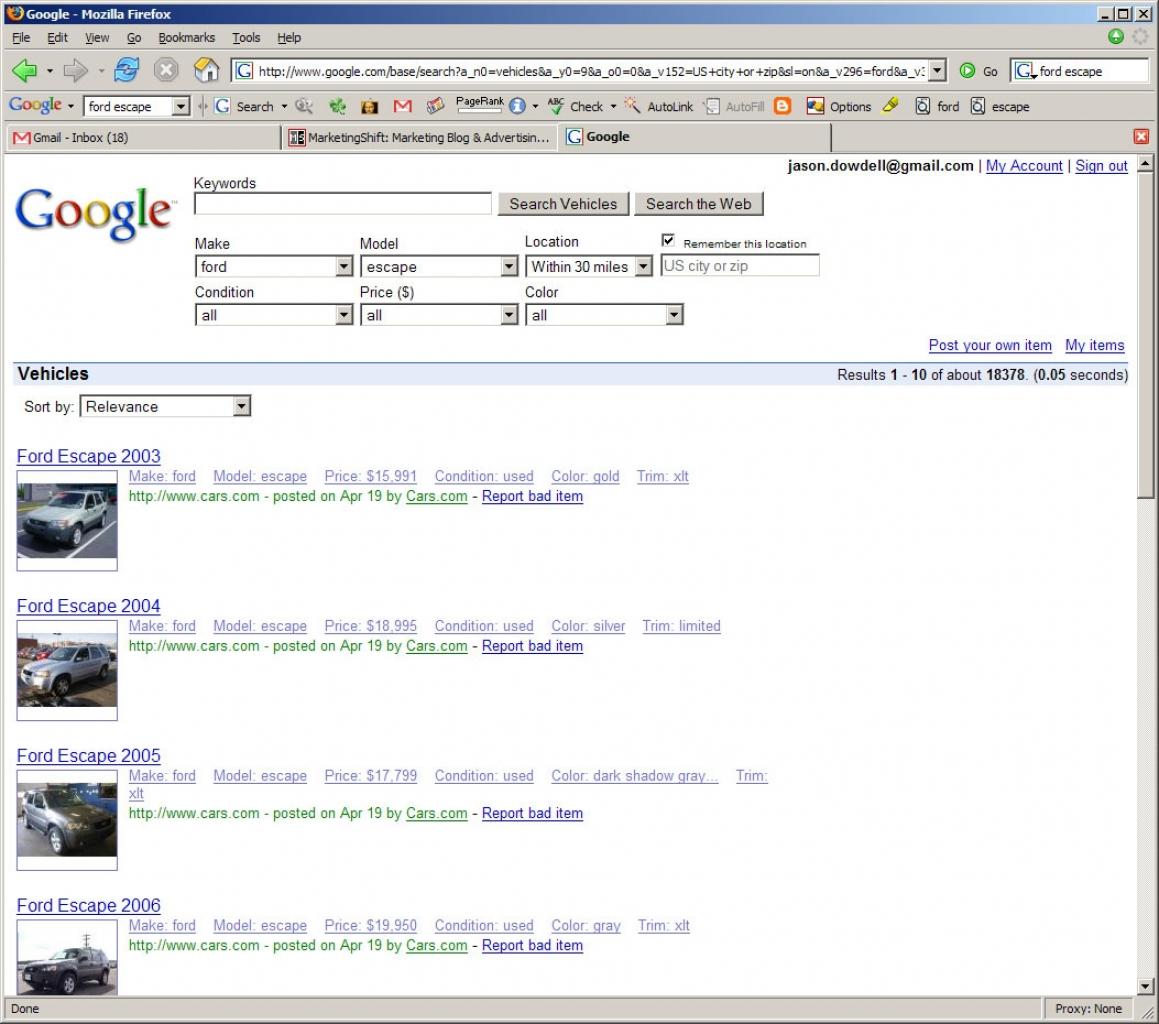
Task: Open the Within 30 miles dropdown
Action: (x=589, y=266)
